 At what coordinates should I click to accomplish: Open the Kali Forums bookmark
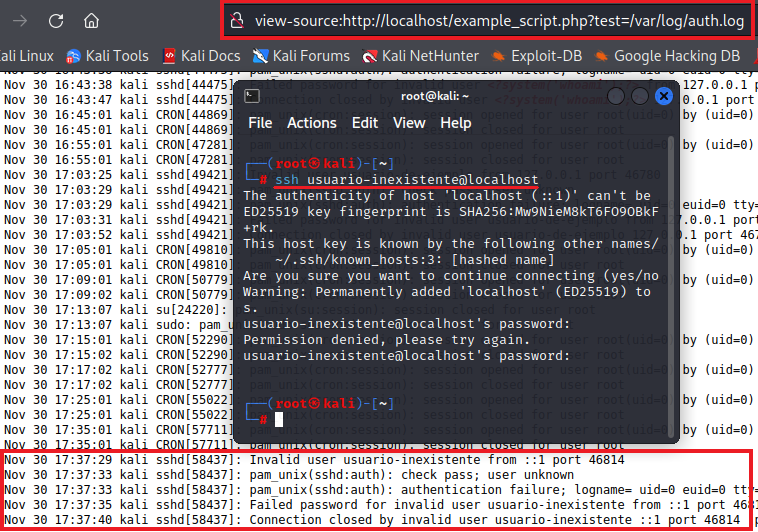(x=301, y=56)
